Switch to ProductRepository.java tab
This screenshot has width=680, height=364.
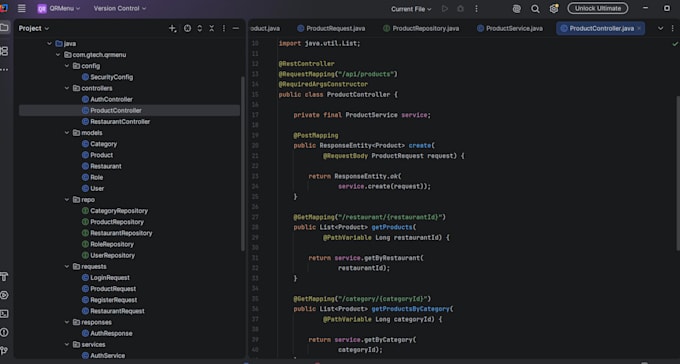point(421,29)
